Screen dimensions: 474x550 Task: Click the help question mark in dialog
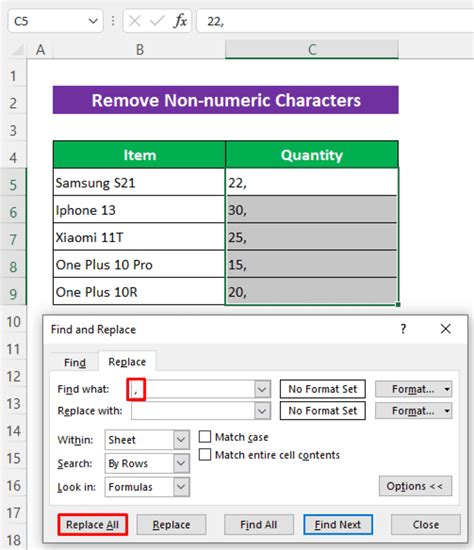[403, 329]
